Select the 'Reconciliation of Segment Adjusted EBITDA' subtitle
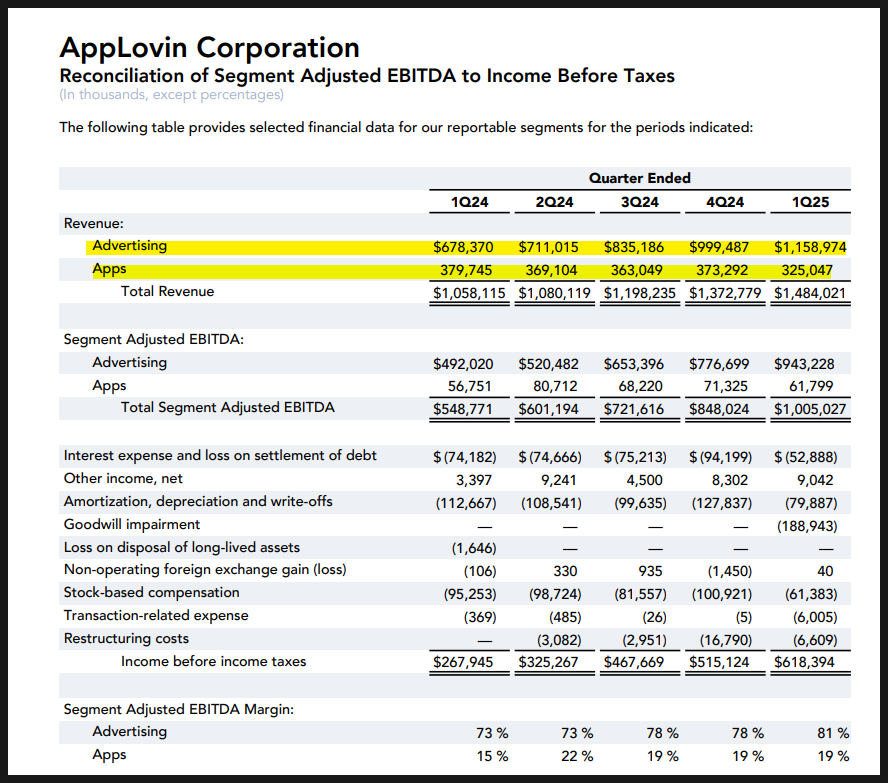888x783 pixels. point(367,76)
